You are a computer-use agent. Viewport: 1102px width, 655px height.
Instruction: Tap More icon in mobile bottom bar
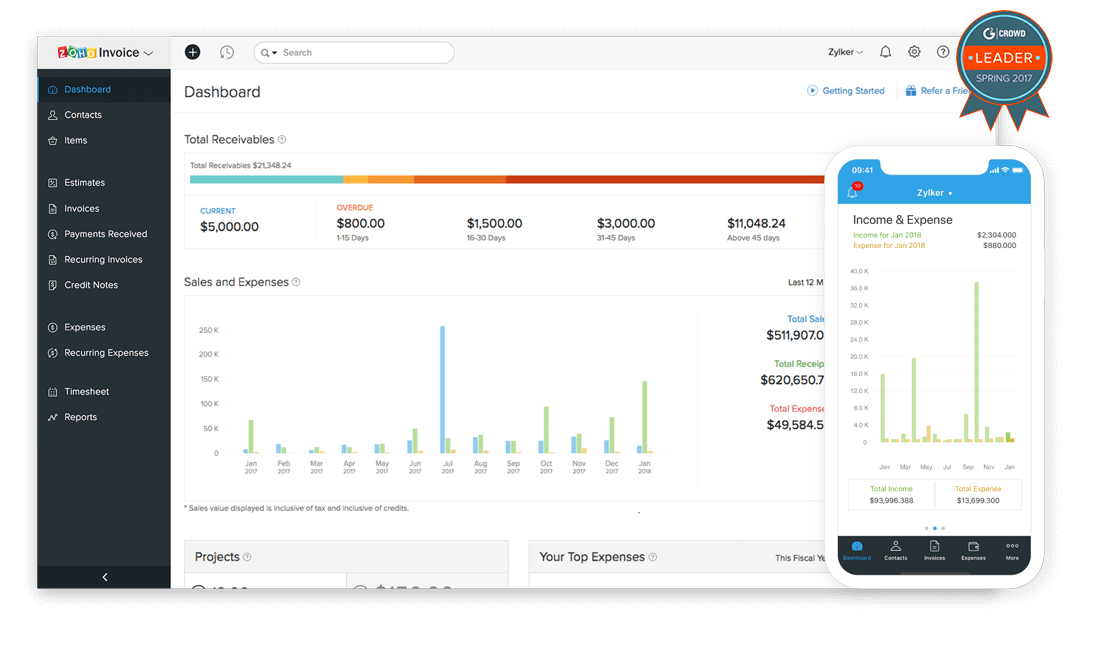(x=1012, y=549)
